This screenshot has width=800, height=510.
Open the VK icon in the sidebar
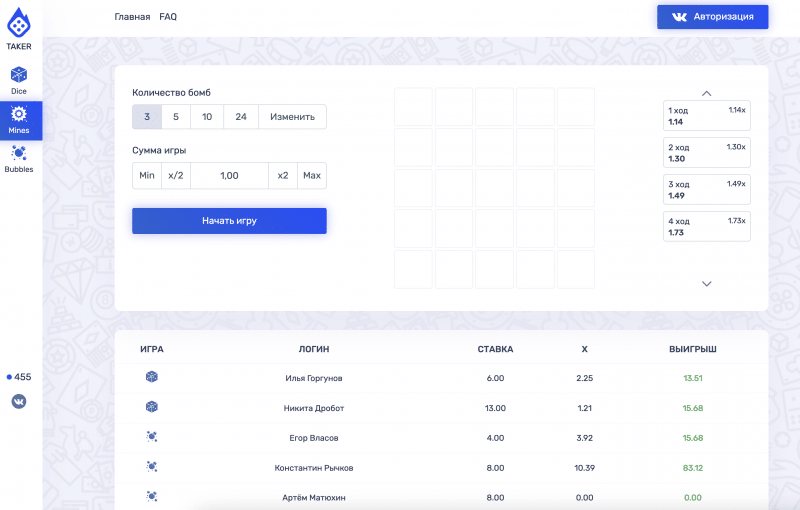click(19, 401)
